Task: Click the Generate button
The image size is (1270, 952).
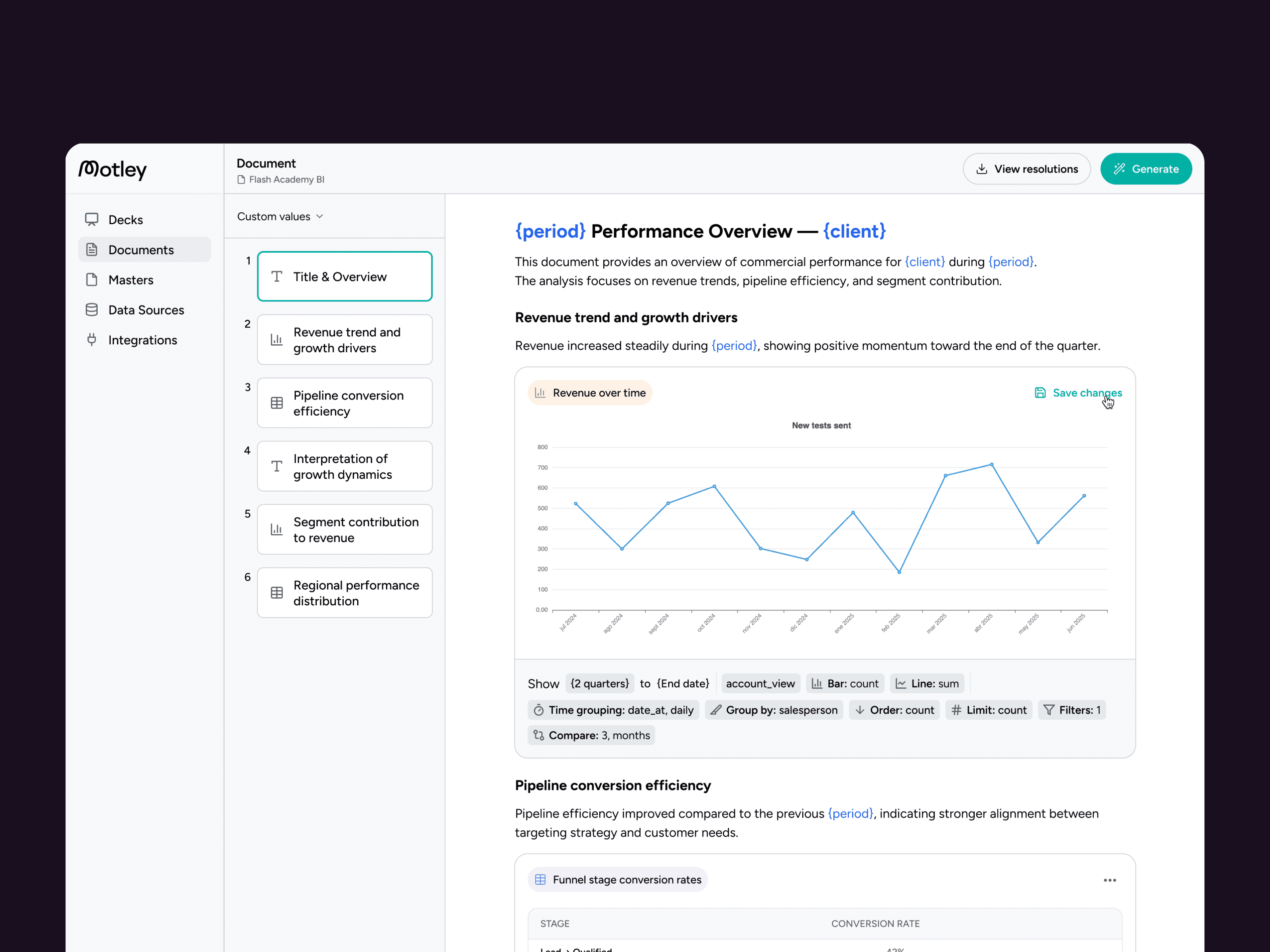Action: tap(1146, 169)
